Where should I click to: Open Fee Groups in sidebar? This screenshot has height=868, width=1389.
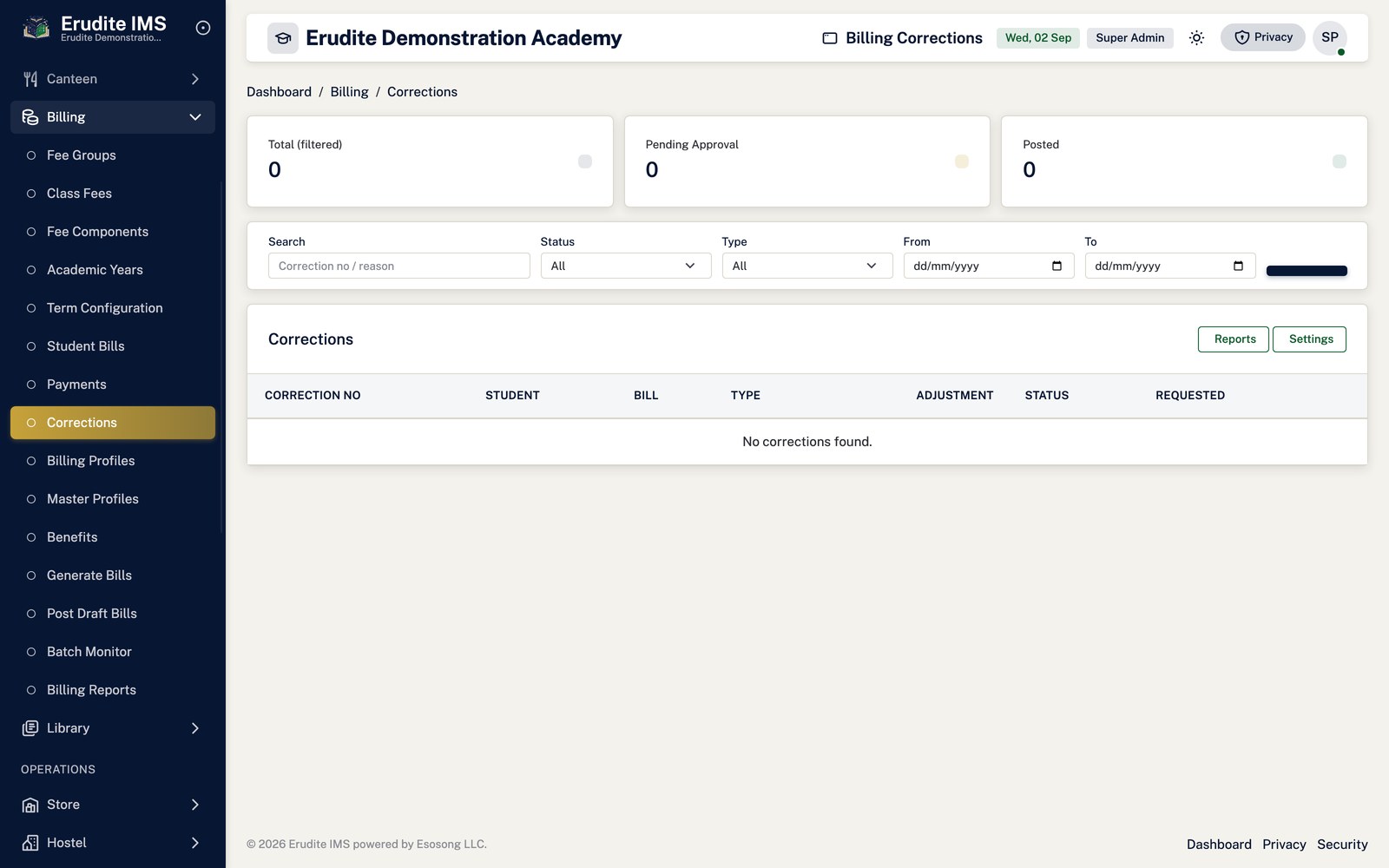click(x=113, y=155)
